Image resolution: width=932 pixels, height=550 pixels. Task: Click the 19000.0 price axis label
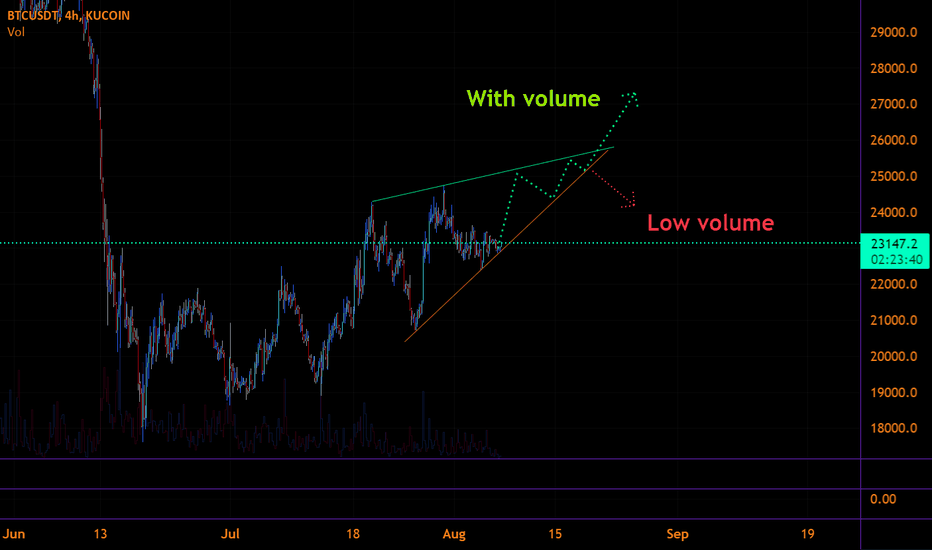(x=893, y=392)
